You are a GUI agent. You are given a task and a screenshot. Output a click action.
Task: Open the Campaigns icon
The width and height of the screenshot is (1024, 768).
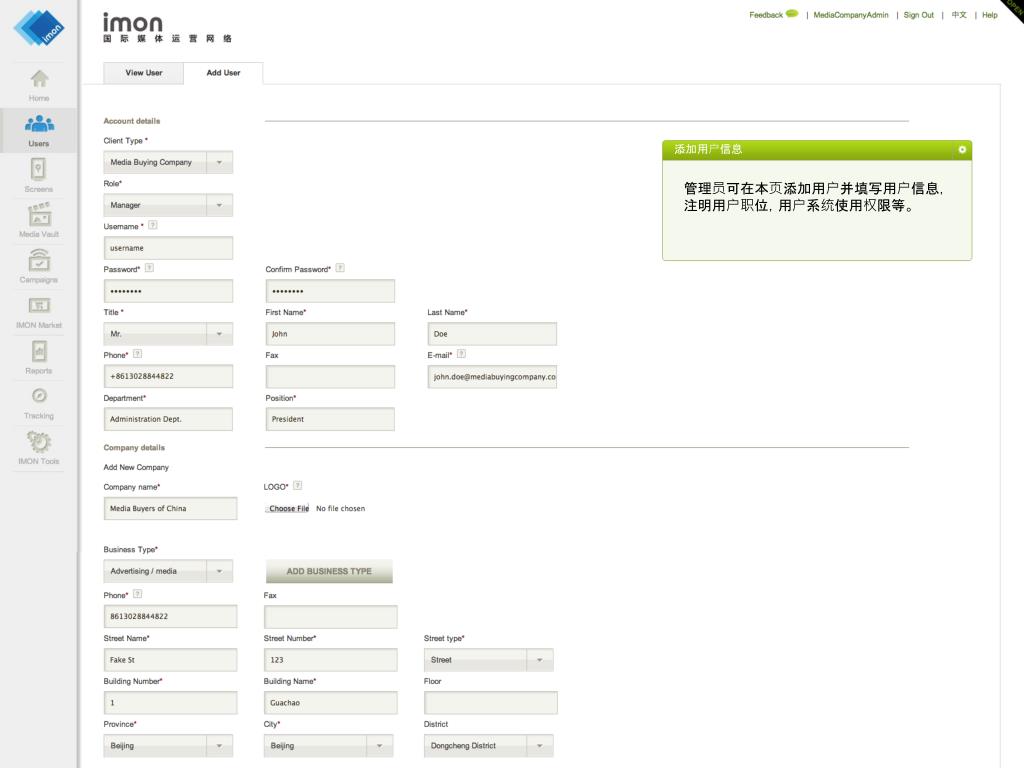click(x=39, y=260)
